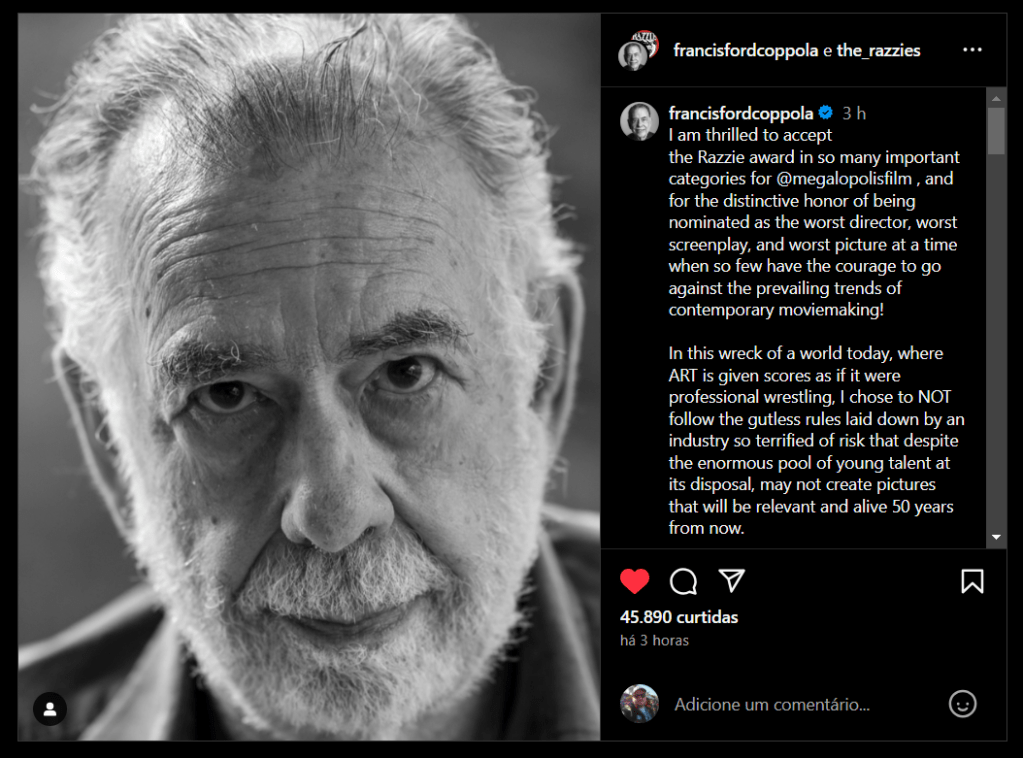Click scrollbar down arrow in caption
Viewport: 1023px width, 758px height.
pyautogui.click(x=996, y=538)
